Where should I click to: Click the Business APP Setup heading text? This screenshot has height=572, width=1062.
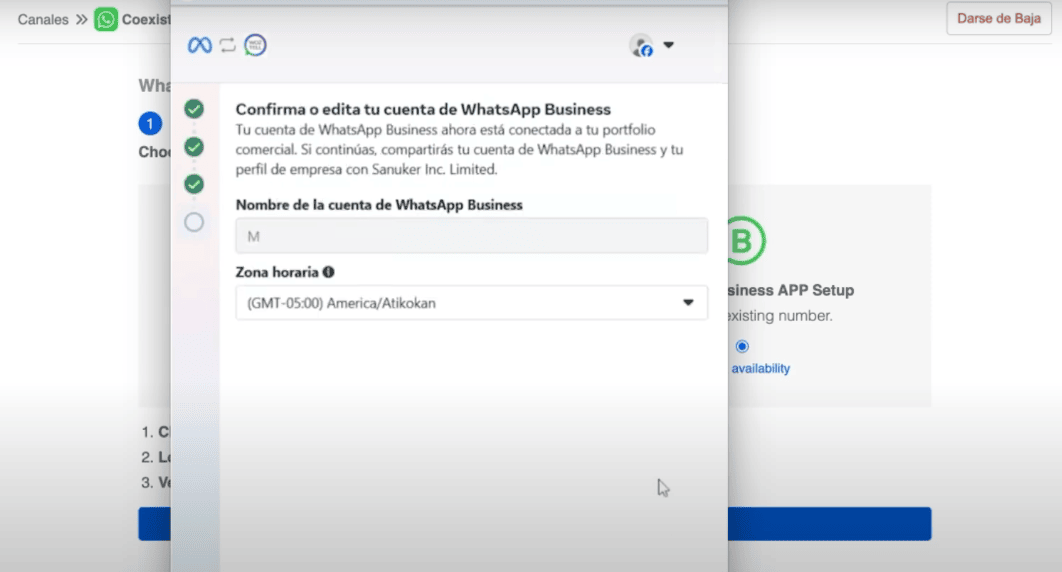point(791,290)
